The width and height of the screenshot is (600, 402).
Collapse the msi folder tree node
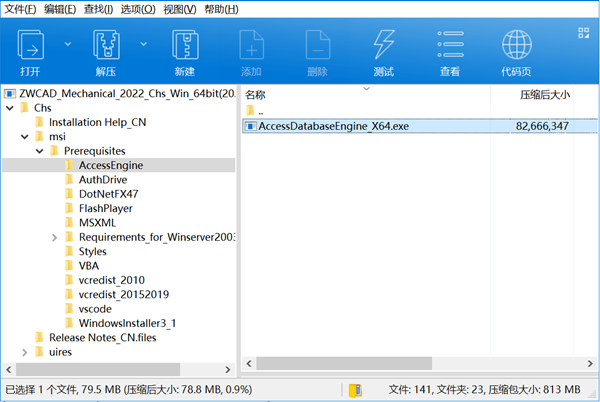[x=25, y=137]
